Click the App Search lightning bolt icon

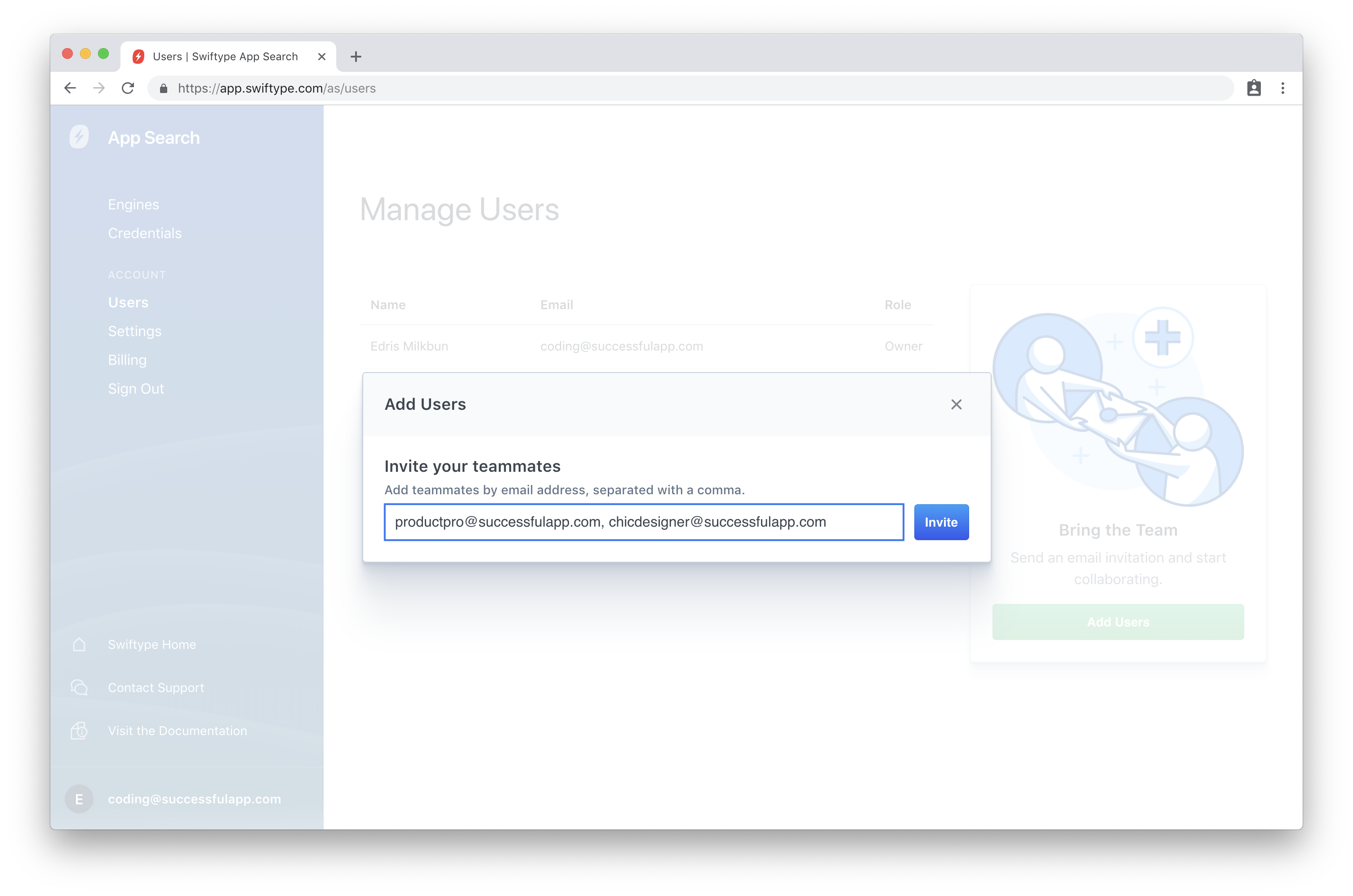pos(79,137)
